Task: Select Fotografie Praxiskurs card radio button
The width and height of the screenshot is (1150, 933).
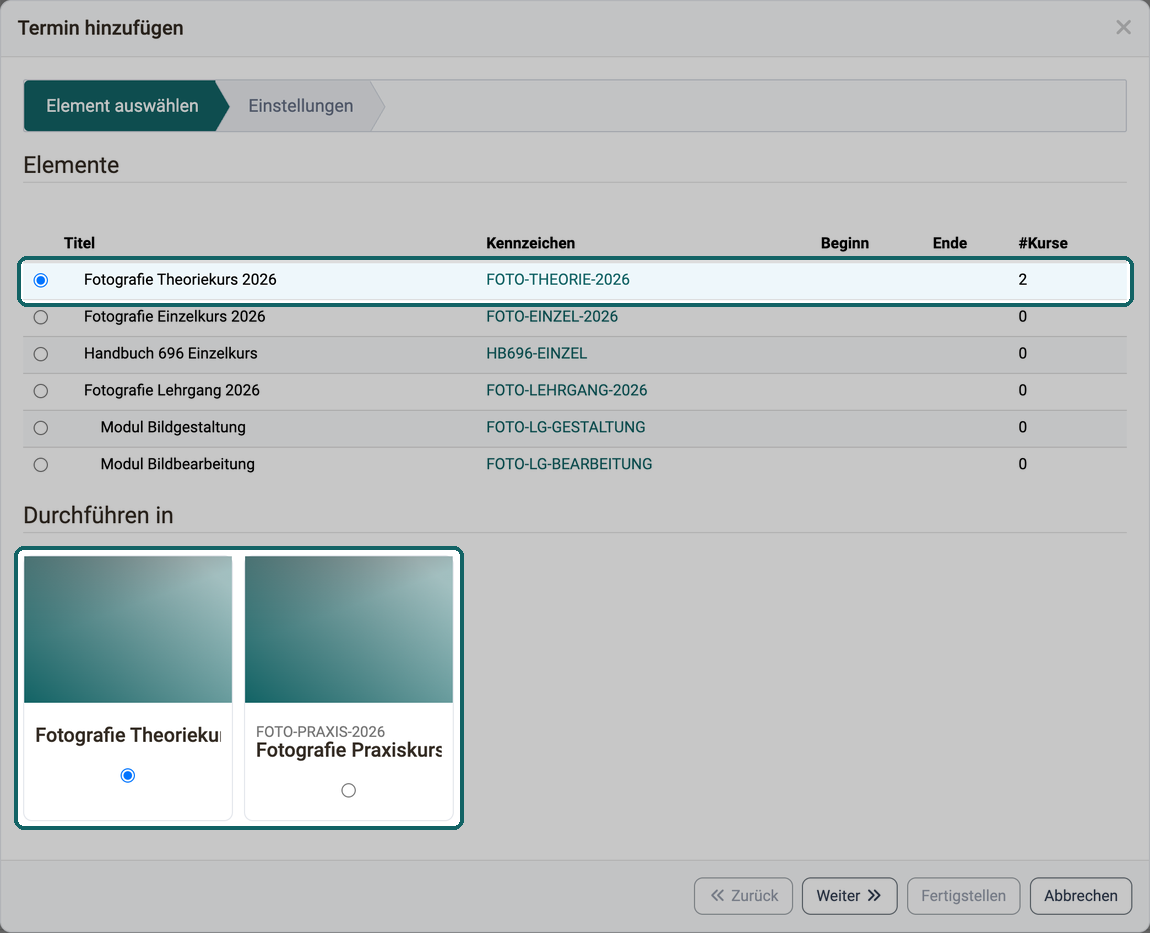Action: tap(348, 790)
